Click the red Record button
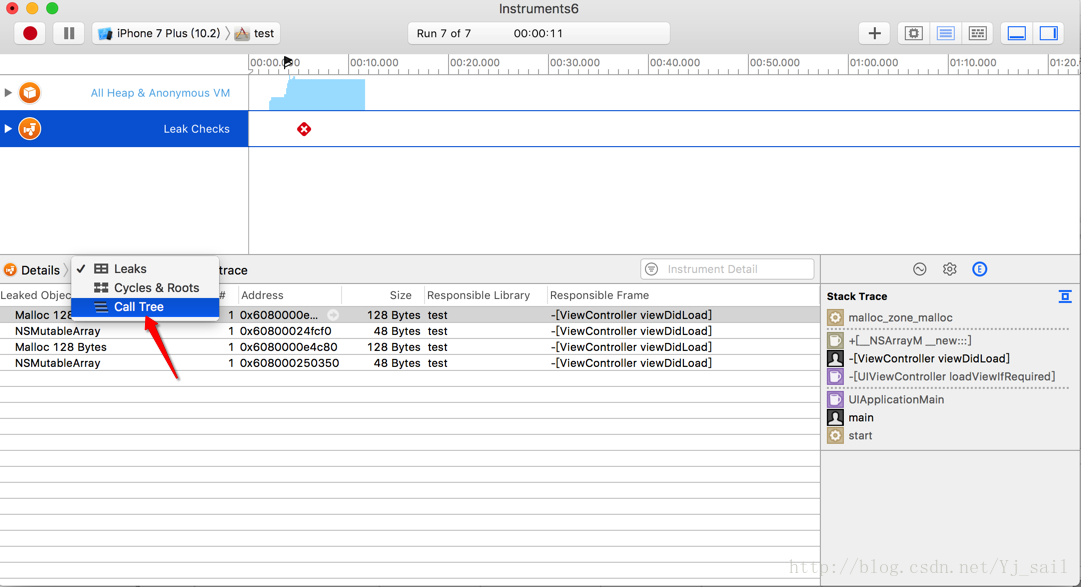The height and width of the screenshot is (587, 1081). (x=30, y=33)
